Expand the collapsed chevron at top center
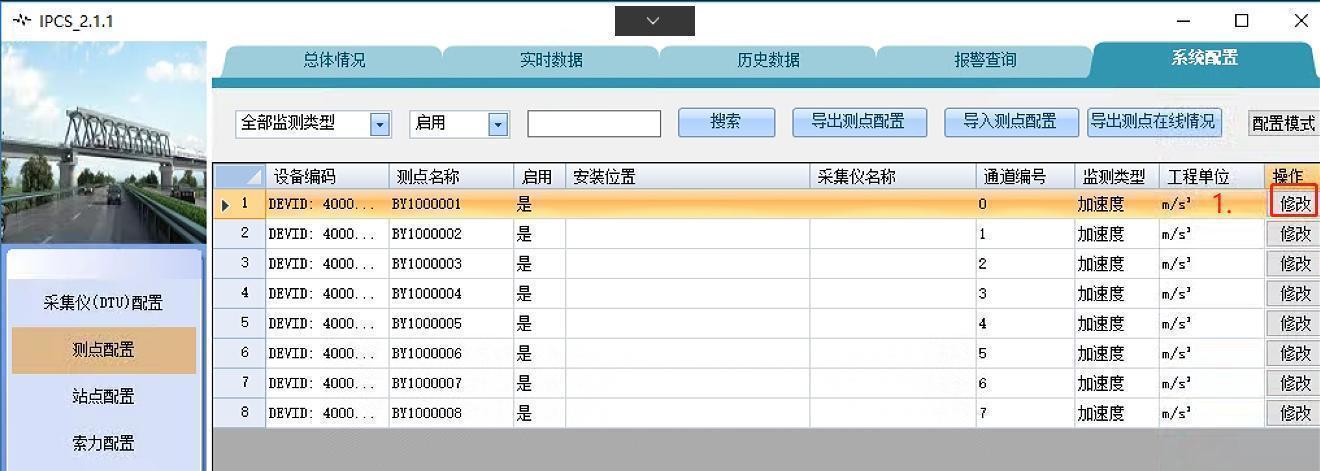 (654, 21)
